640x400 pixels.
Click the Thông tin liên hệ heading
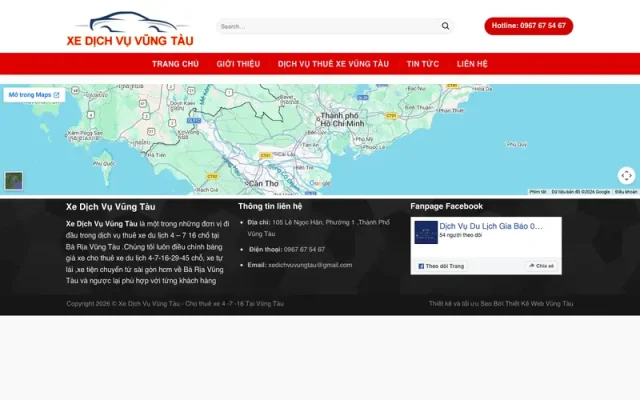270,206
